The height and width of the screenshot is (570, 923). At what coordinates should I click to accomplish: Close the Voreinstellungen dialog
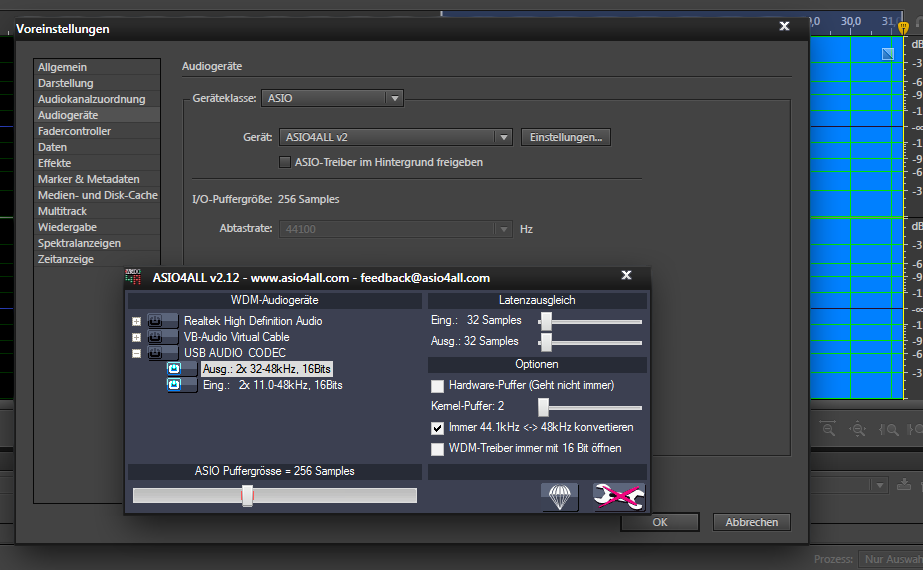784,26
